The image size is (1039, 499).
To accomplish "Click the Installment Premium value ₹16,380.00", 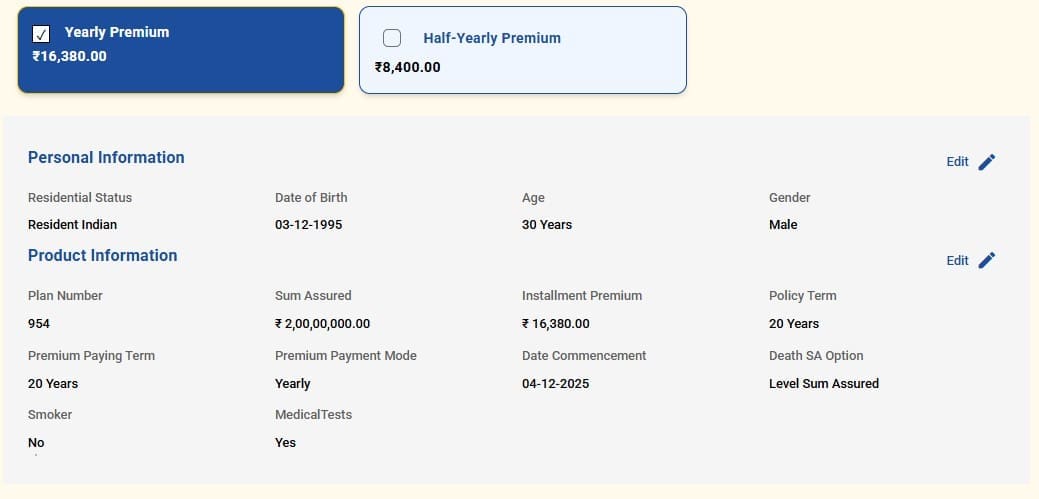I will pos(555,324).
